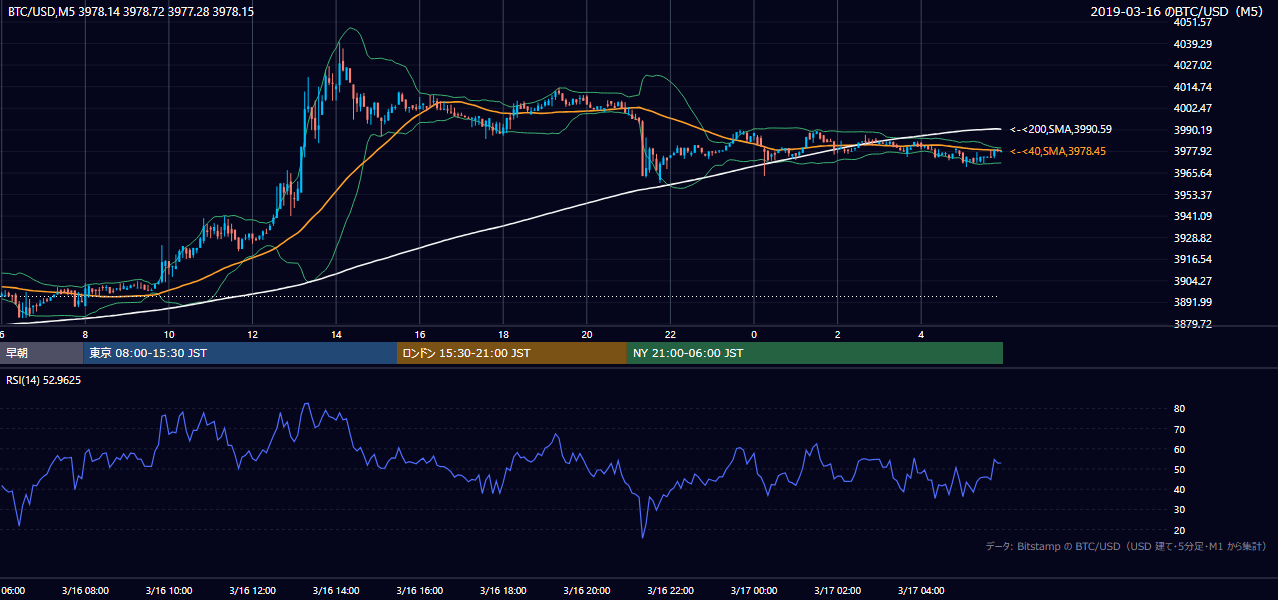Screen dimensions: 1278x600
Task: Click price axis value 4014.74
Action: (x=1193, y=87)
